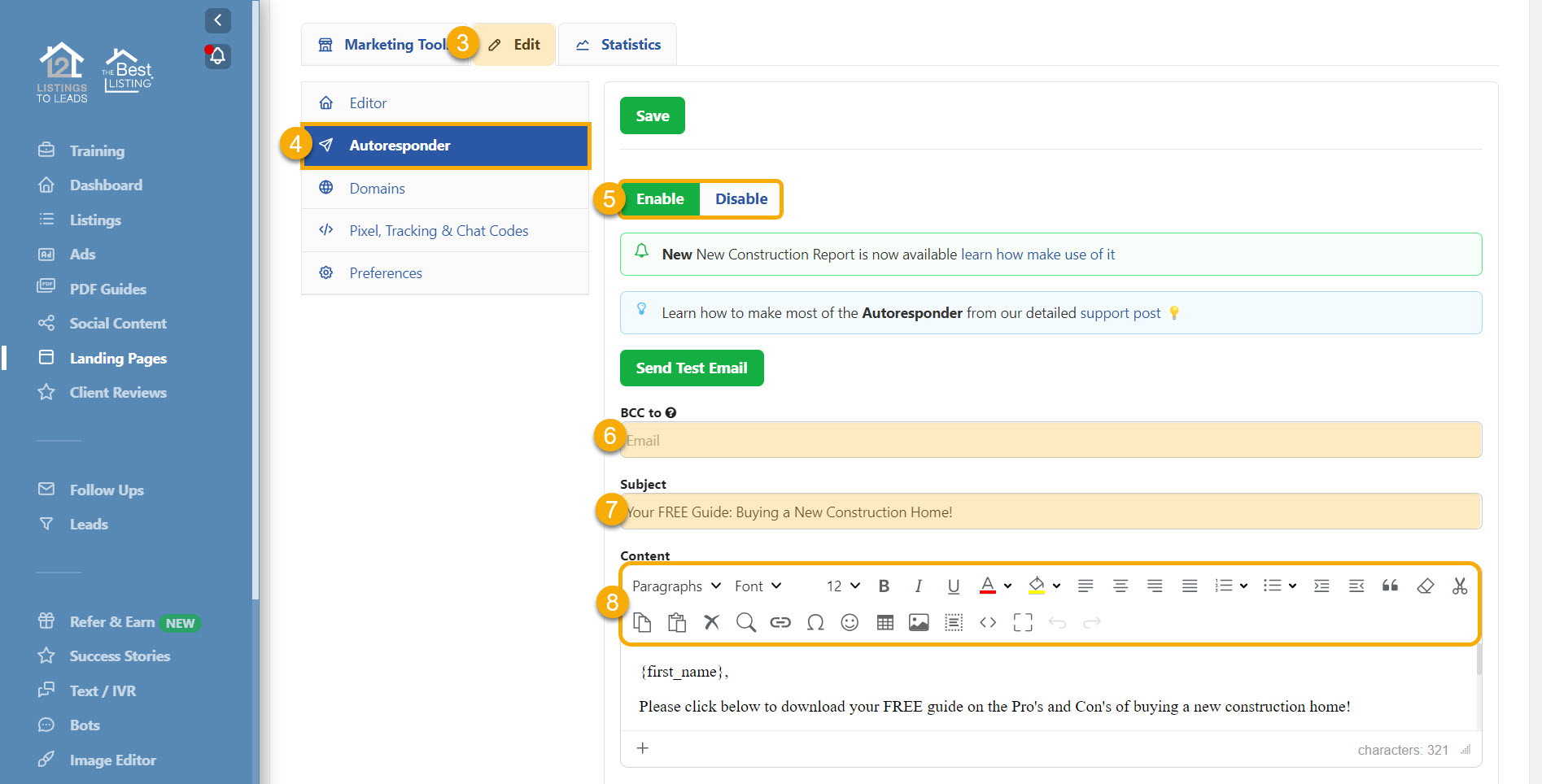Click the BCC to email field
The height and width of the screenshot is (784, 1542).
(1050, 440)
